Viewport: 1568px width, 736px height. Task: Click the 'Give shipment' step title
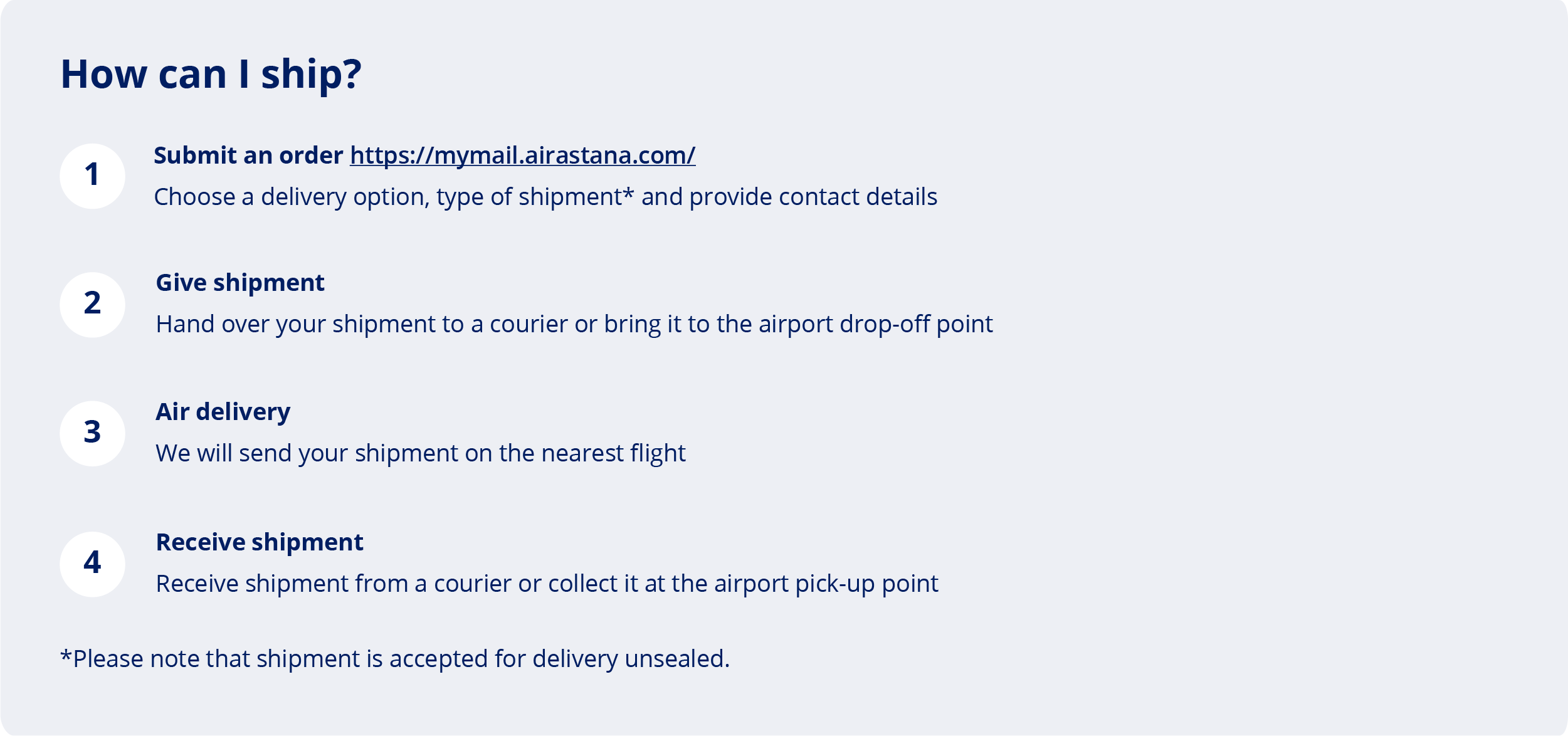tap(240, 283)
